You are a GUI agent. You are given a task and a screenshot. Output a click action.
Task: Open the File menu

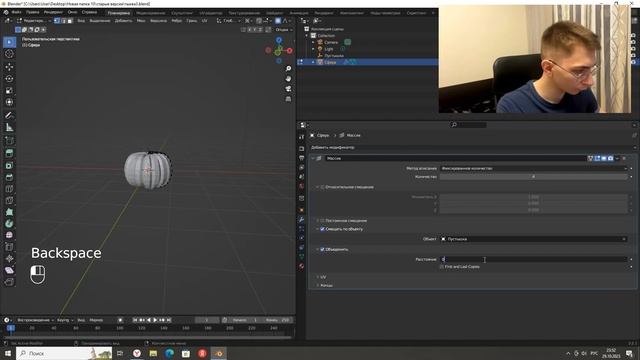[16, 12]
